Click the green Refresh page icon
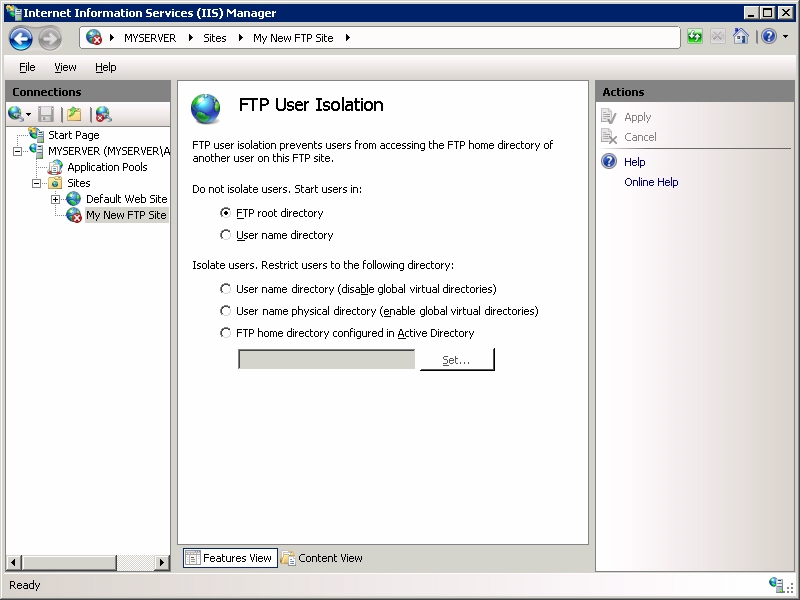The width and height of the screenshot is (800, 600). [694, 36]
